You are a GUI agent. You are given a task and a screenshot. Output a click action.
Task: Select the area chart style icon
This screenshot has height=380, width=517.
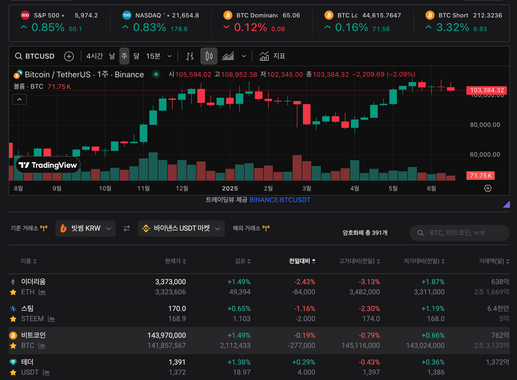tap(228, 56)
